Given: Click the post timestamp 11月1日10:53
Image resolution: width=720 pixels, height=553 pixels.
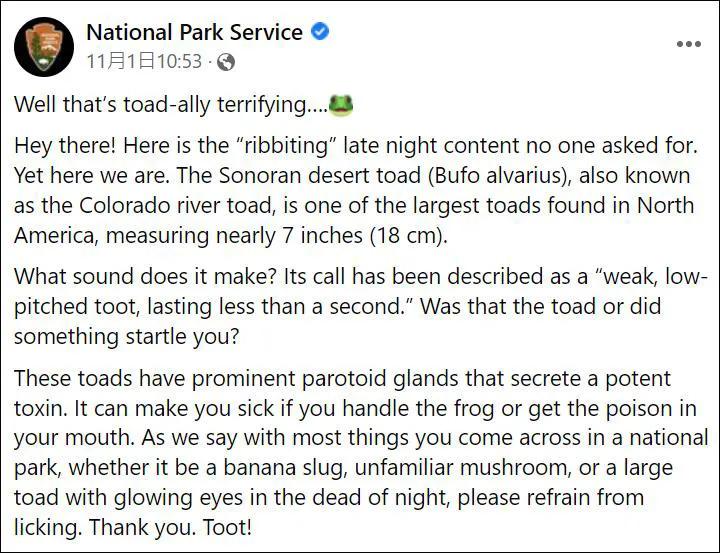Looking at the screenshot, I should [x=144, y=62].
